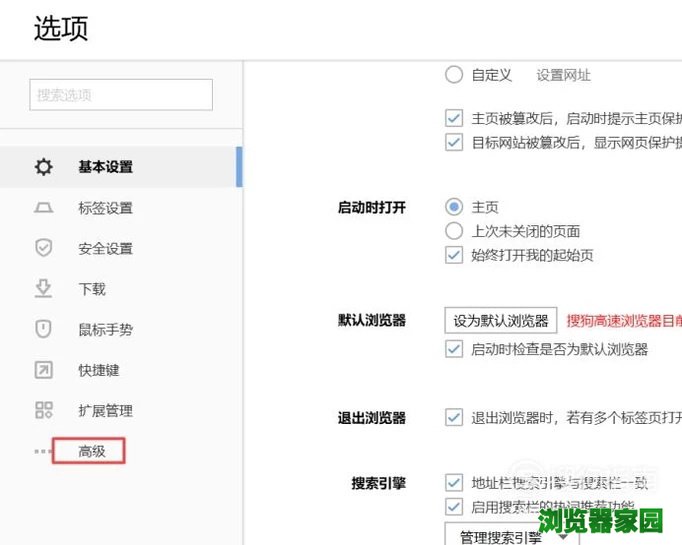The height and width of the screenshot is (545, 682).
Task: Click the download arrow icon beside 下载
Action: pos(43,289)
